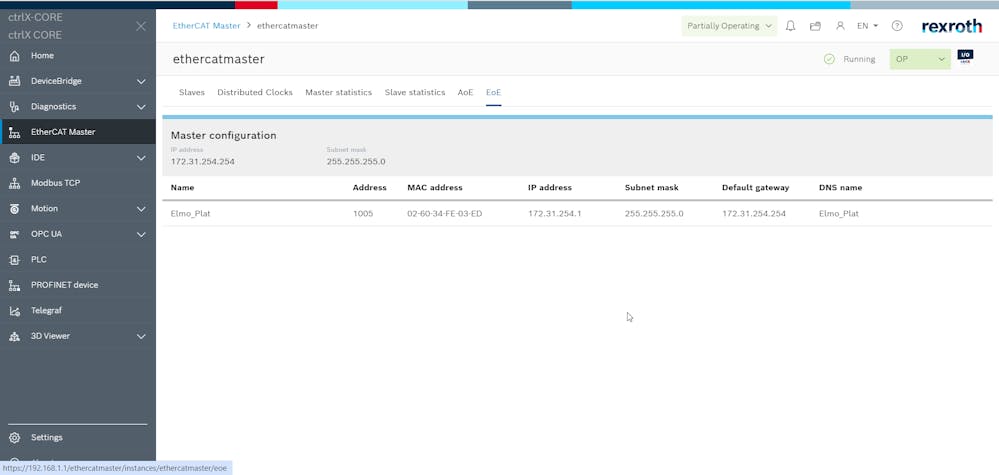Open the EtherCAT I/O icon
This screenshot has width=999, height=475.
click(x=965, y=58)
